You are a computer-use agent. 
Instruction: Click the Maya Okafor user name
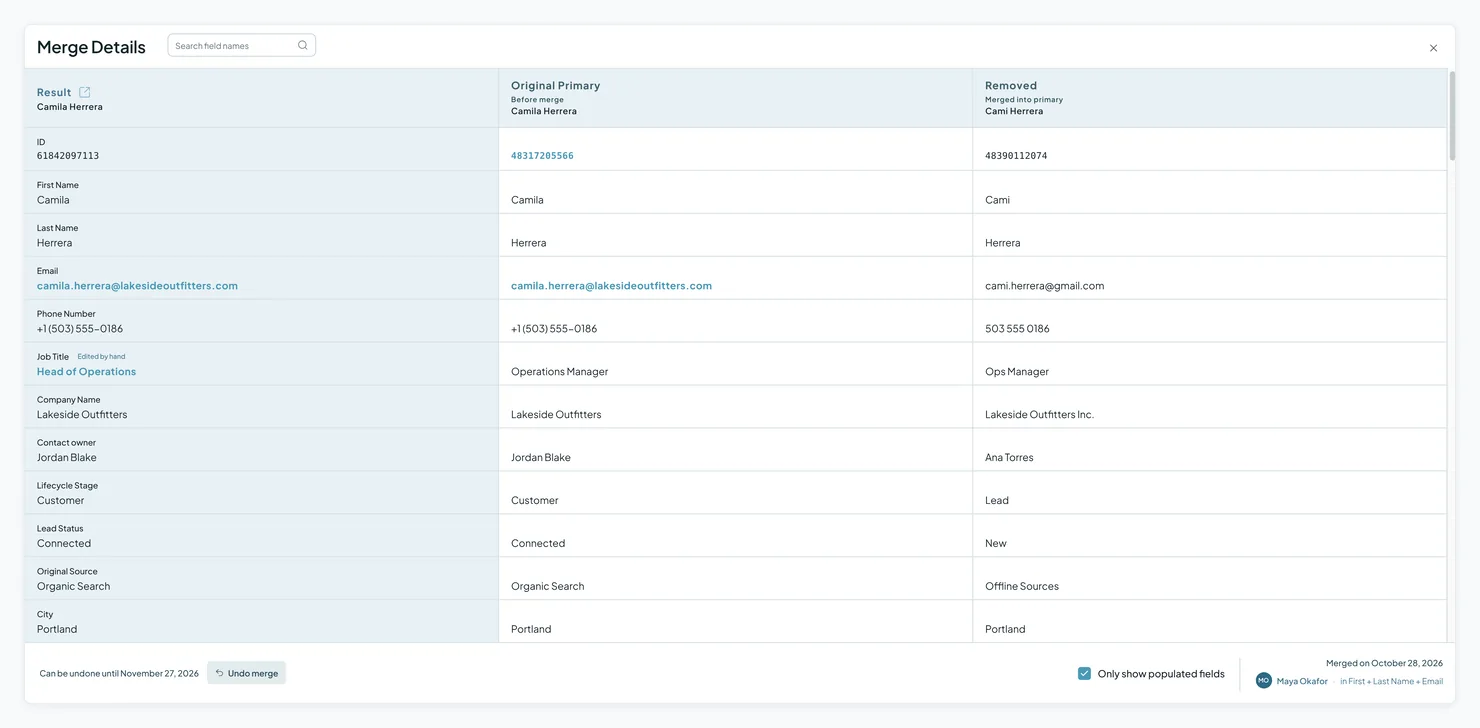point(1302,681)
